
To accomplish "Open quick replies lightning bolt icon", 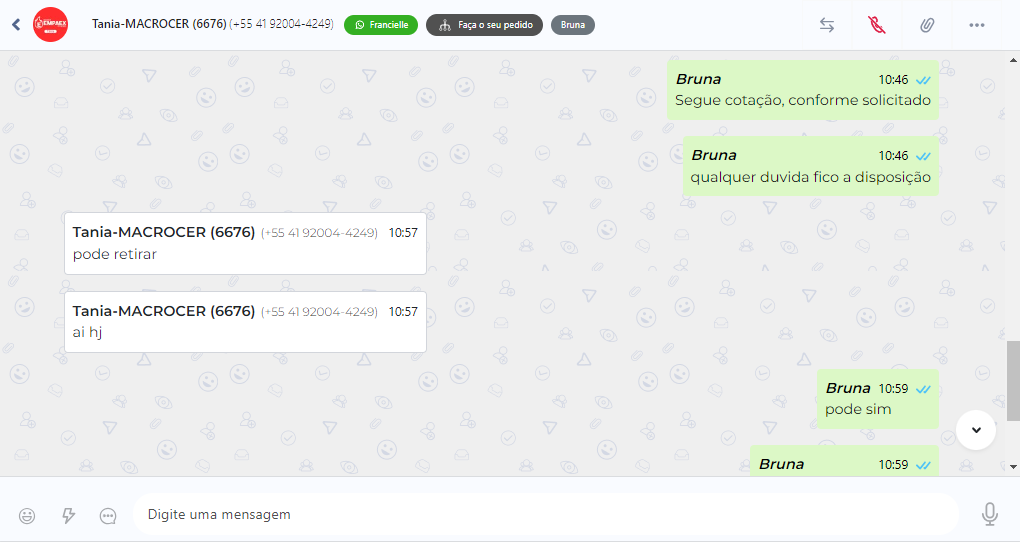I will [68, 516].
